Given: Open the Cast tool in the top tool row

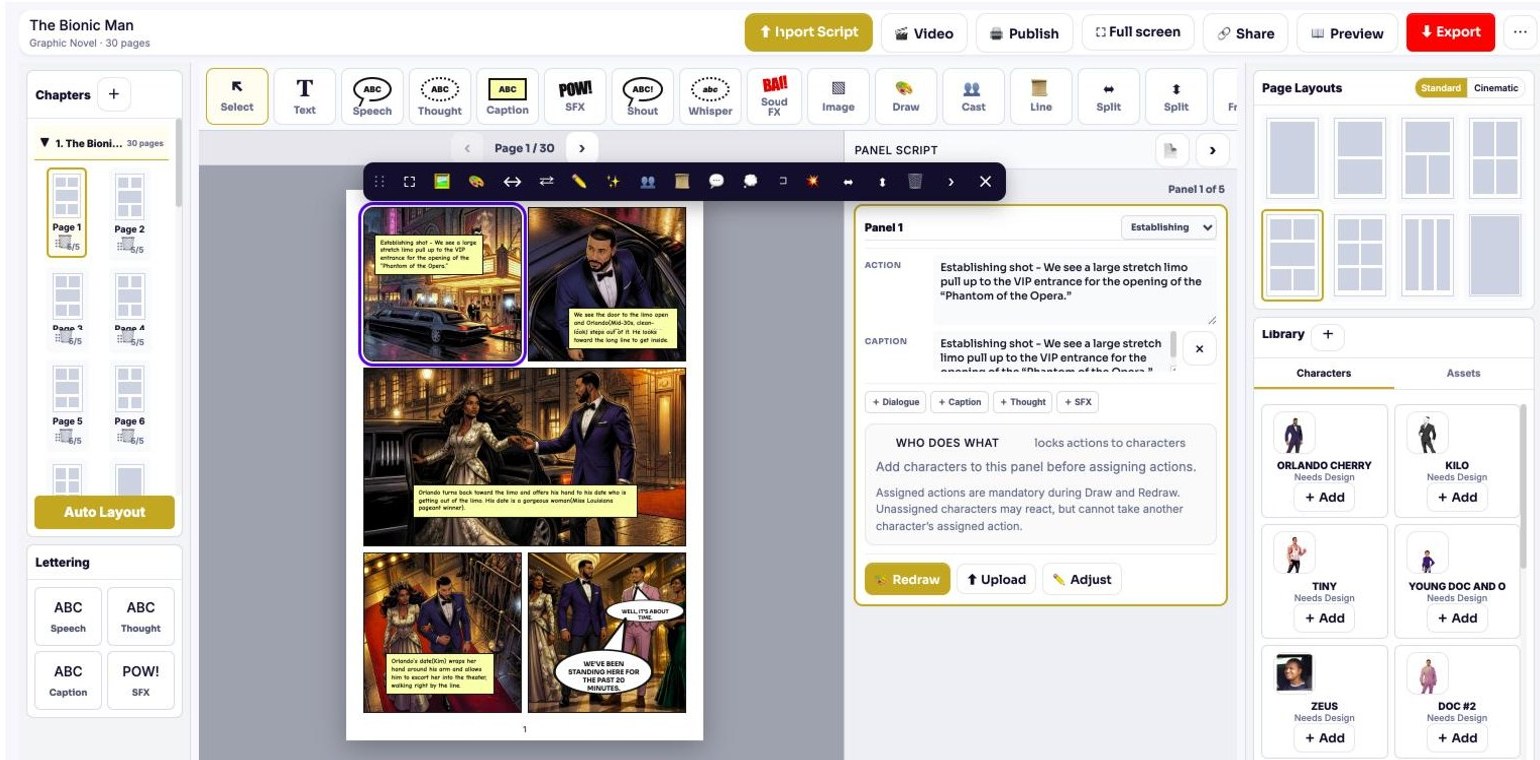Looking at the screenshot, I should point(973,96).
